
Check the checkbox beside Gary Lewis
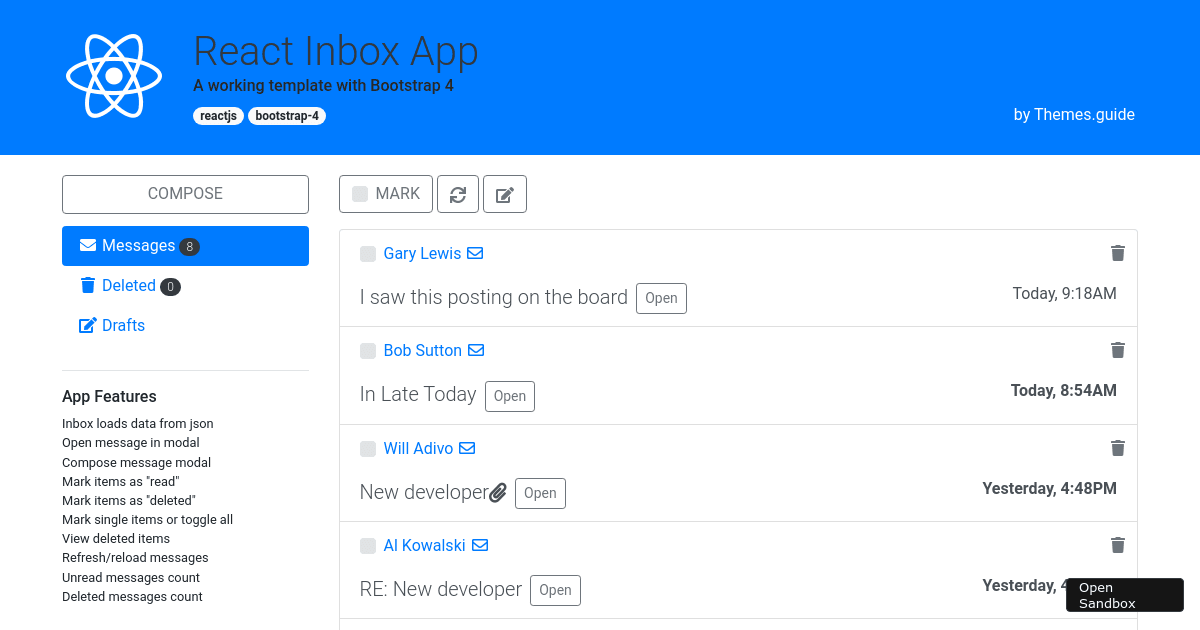(x=367, y=254)
